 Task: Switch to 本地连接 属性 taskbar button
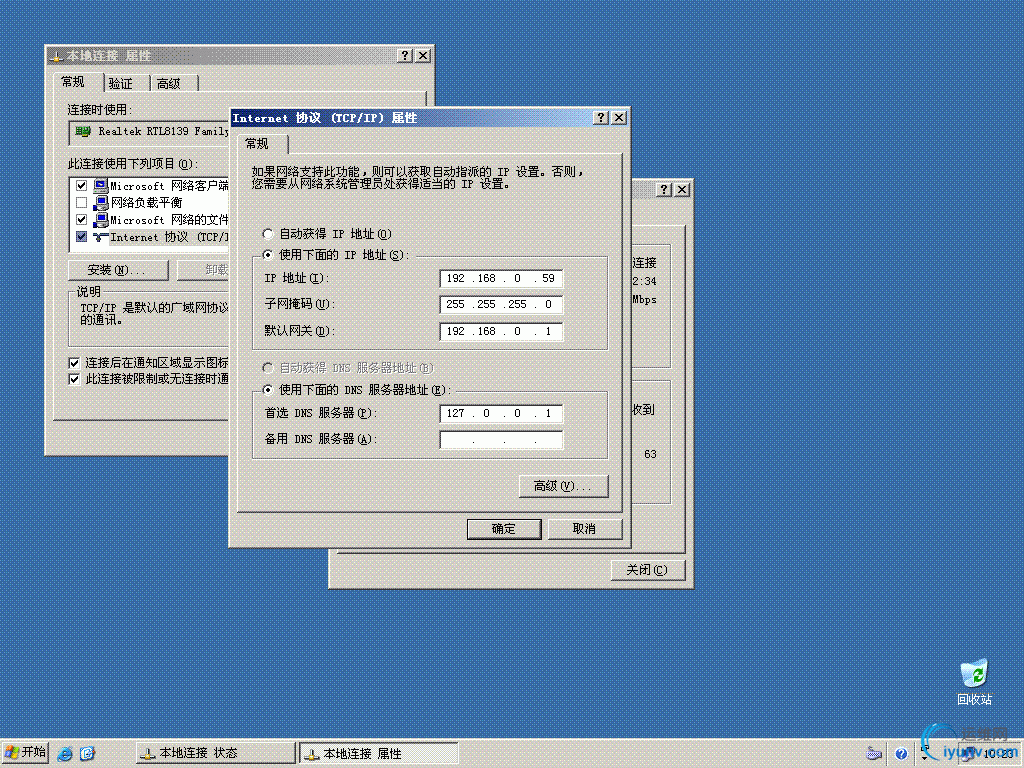pyautogui.click(x=379, y=753)
